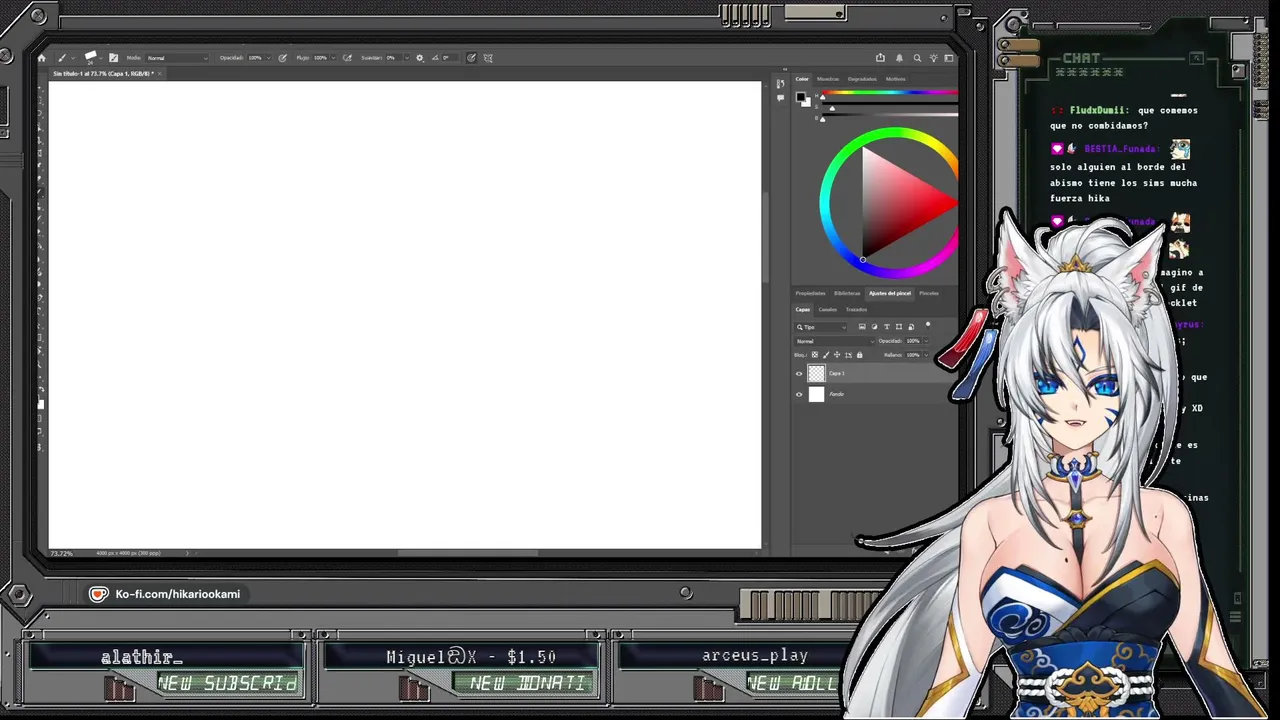Click the Ko-fi.com/hikariookami link

(x=178, y=594)
